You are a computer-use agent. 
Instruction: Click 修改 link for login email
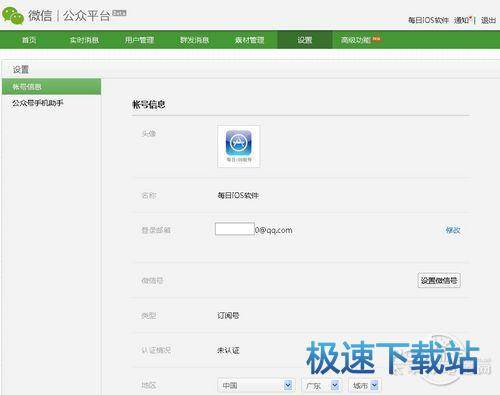click(453, 230)
